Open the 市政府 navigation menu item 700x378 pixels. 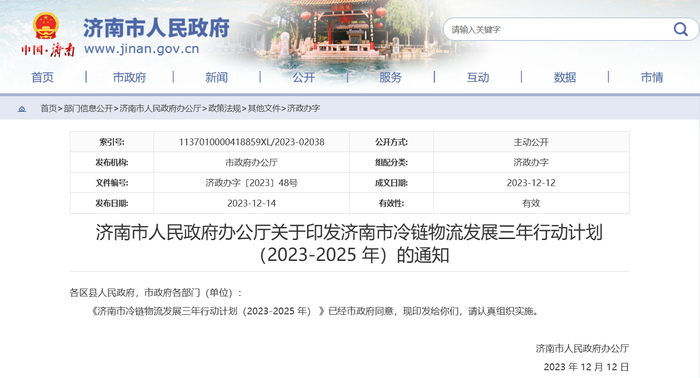coord(129,77)
